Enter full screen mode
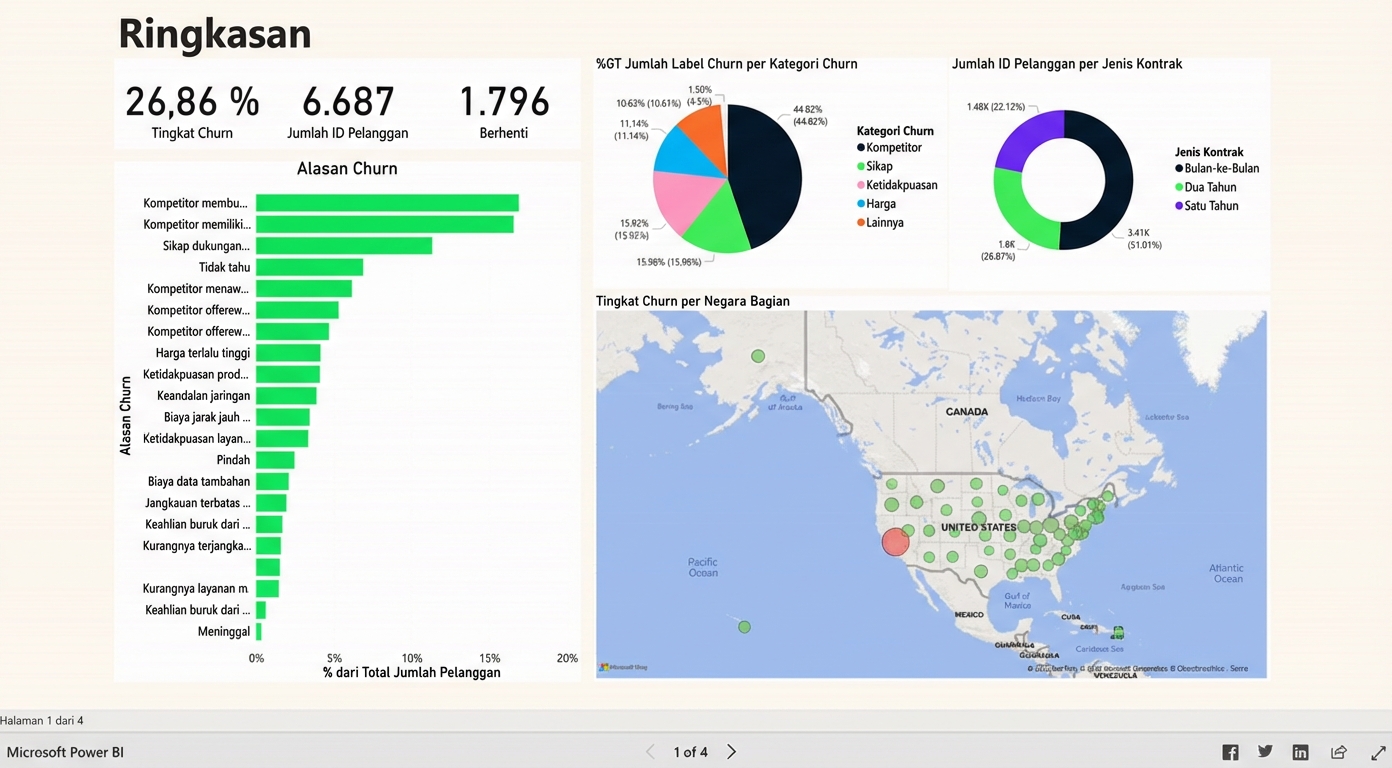 [x=1377, y=752]
